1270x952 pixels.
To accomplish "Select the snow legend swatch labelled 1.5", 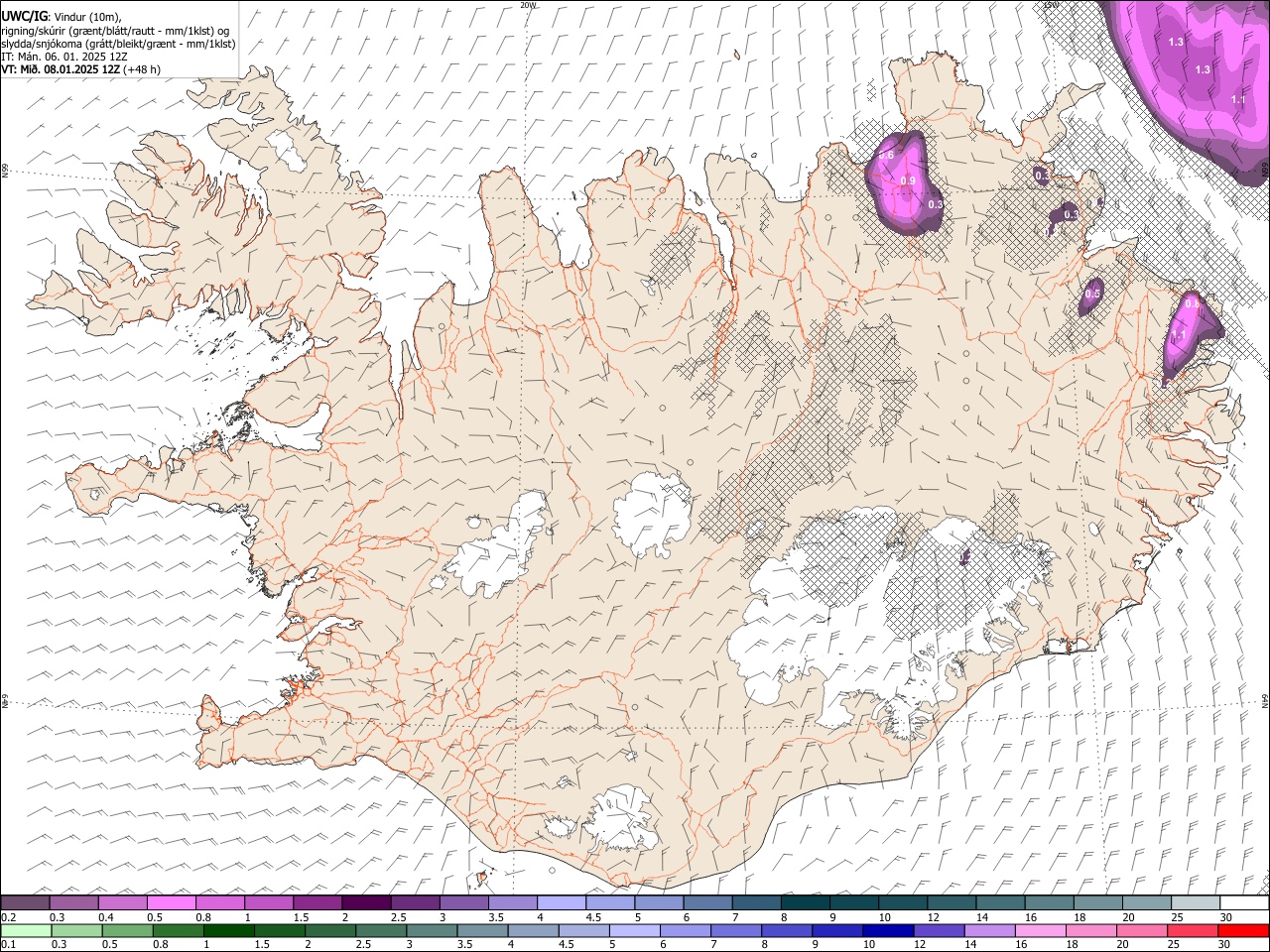I will (x=317, y=903).
